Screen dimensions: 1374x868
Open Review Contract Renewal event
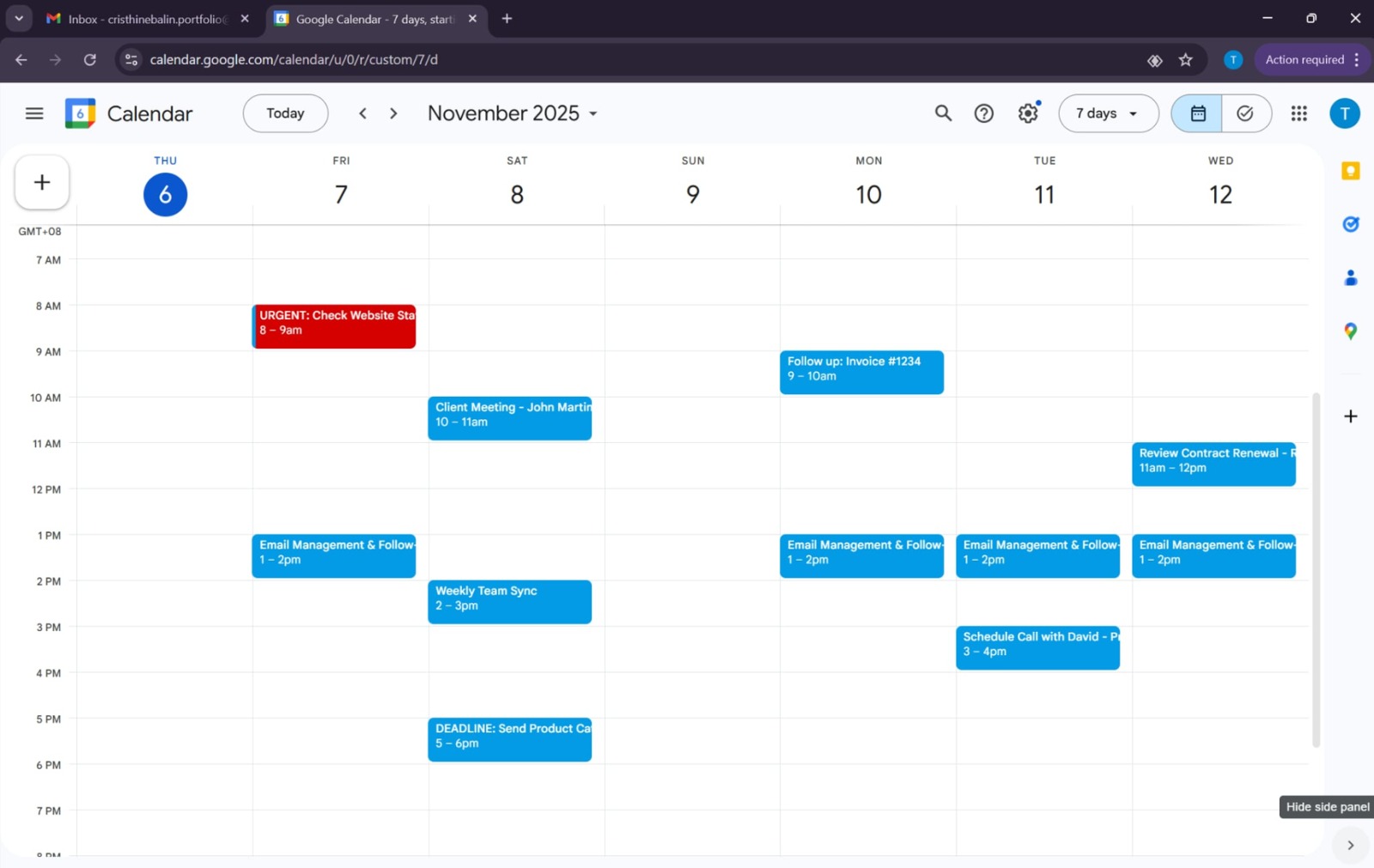click(x=1213, y=464)
